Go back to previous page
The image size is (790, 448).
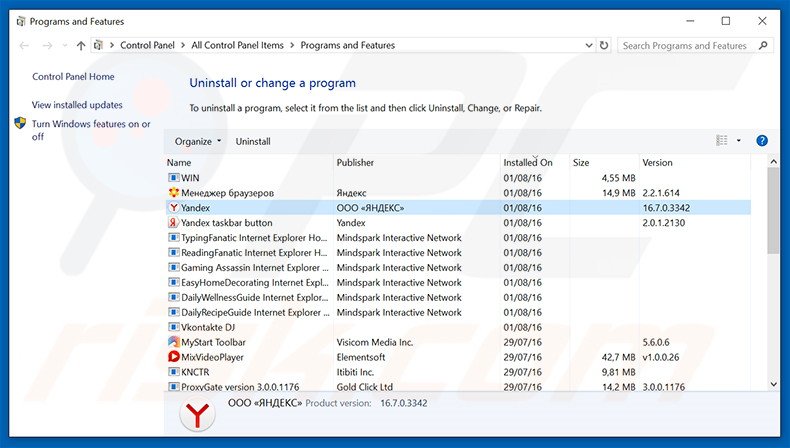(24, 45)
